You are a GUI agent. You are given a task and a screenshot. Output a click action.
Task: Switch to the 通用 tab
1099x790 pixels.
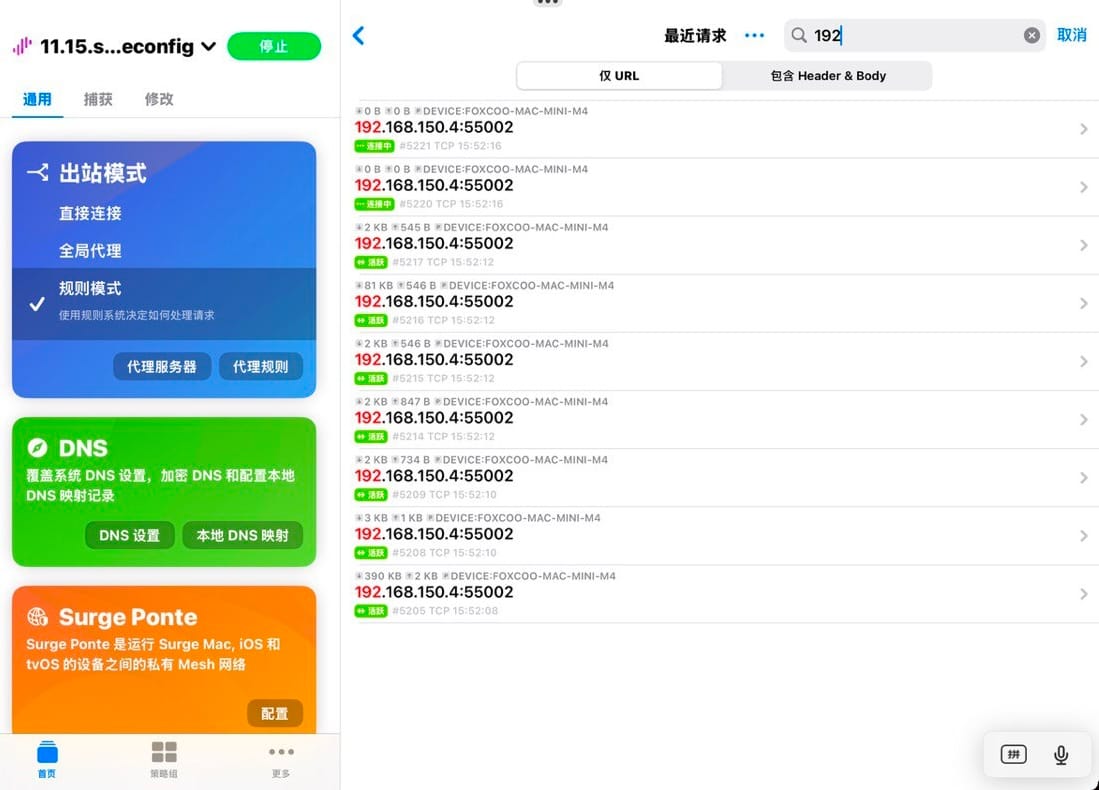click(37, 99)
